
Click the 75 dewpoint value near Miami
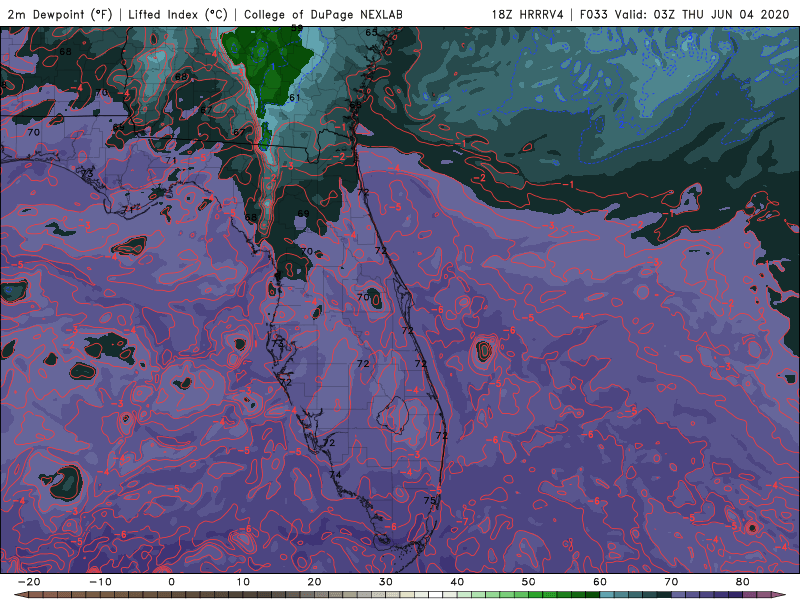(x=430, y=501)
